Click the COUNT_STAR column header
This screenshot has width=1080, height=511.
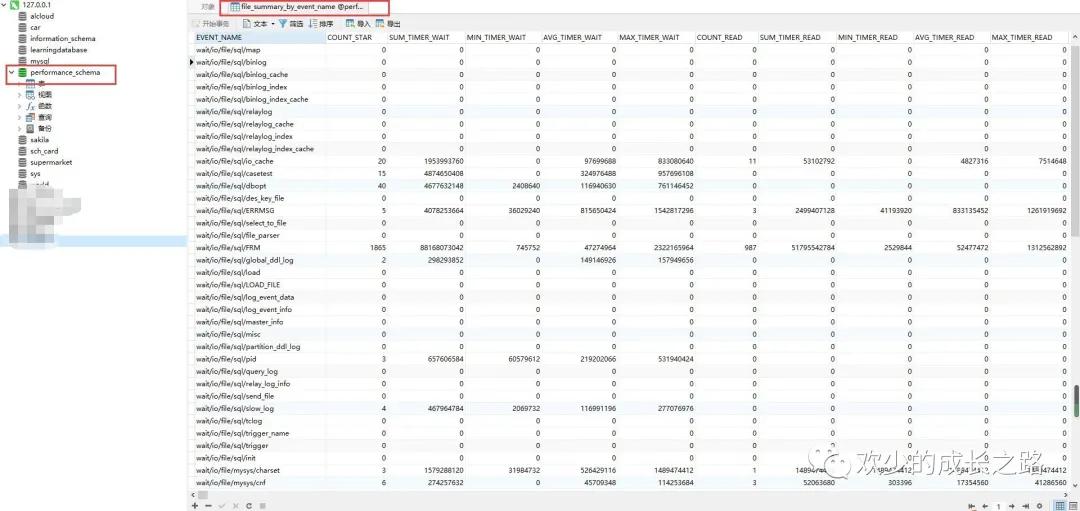pos(352,37)
